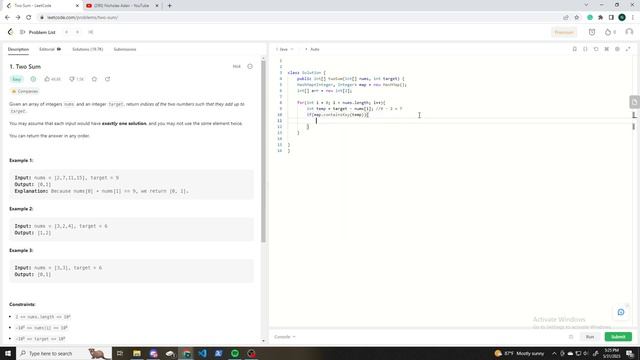Open a new browser tab
640x360 pixels.
click(169, 6)
